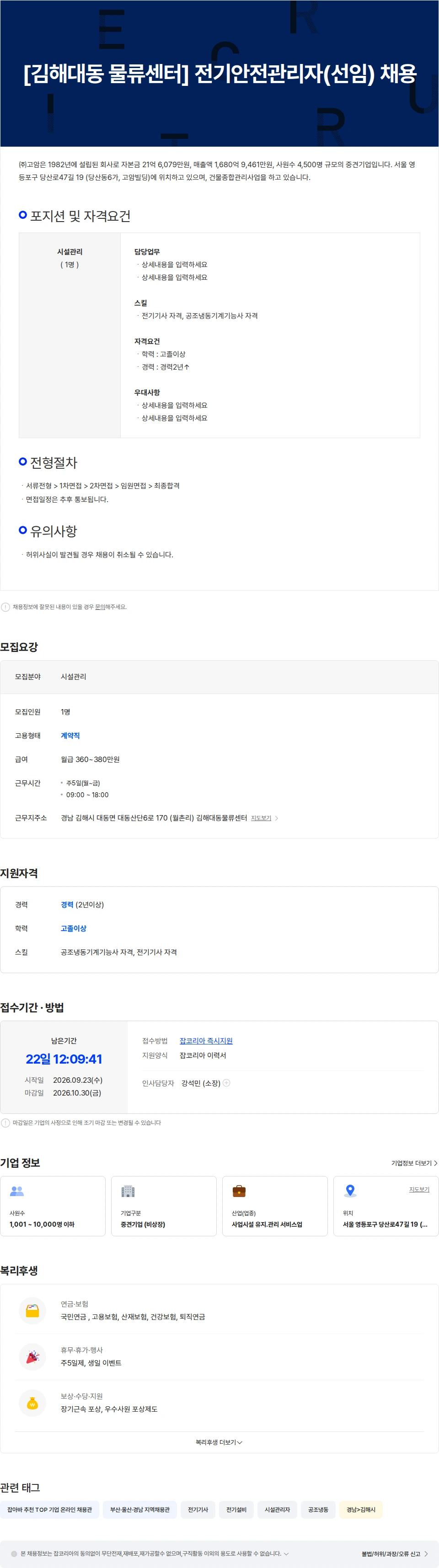439x1568 pixels.
Task: Click 서울 영등포구 당산로47길 19 address text
Action: coord(385,1224)
